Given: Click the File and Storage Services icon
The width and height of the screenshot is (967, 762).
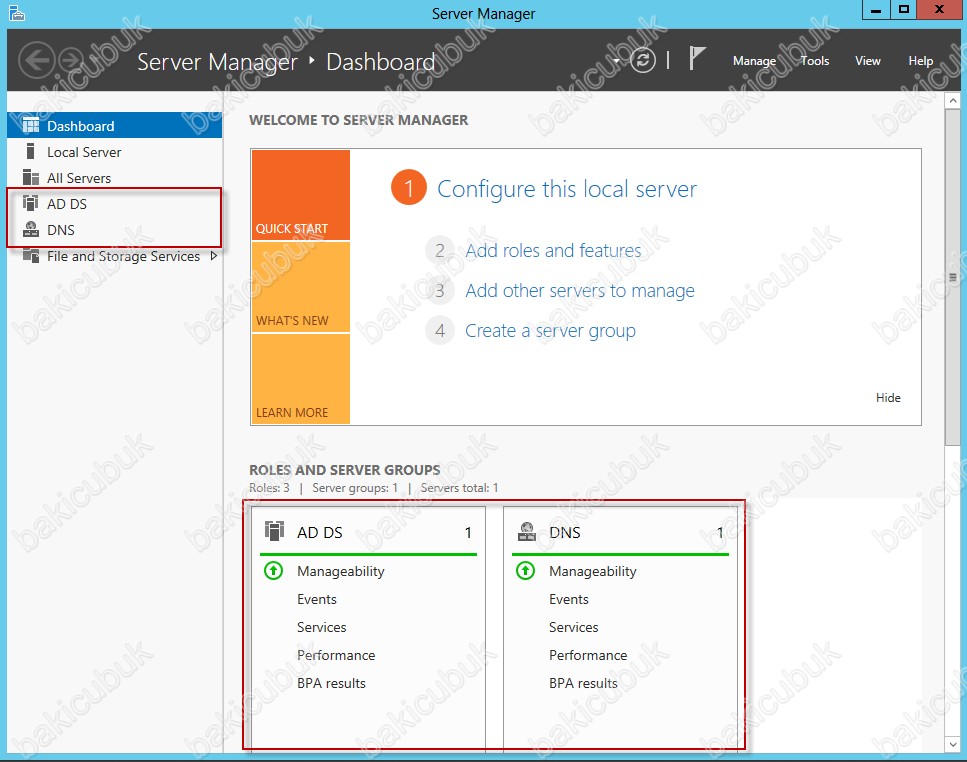Looking at the screenshot, I should click(x=30, y=255).
